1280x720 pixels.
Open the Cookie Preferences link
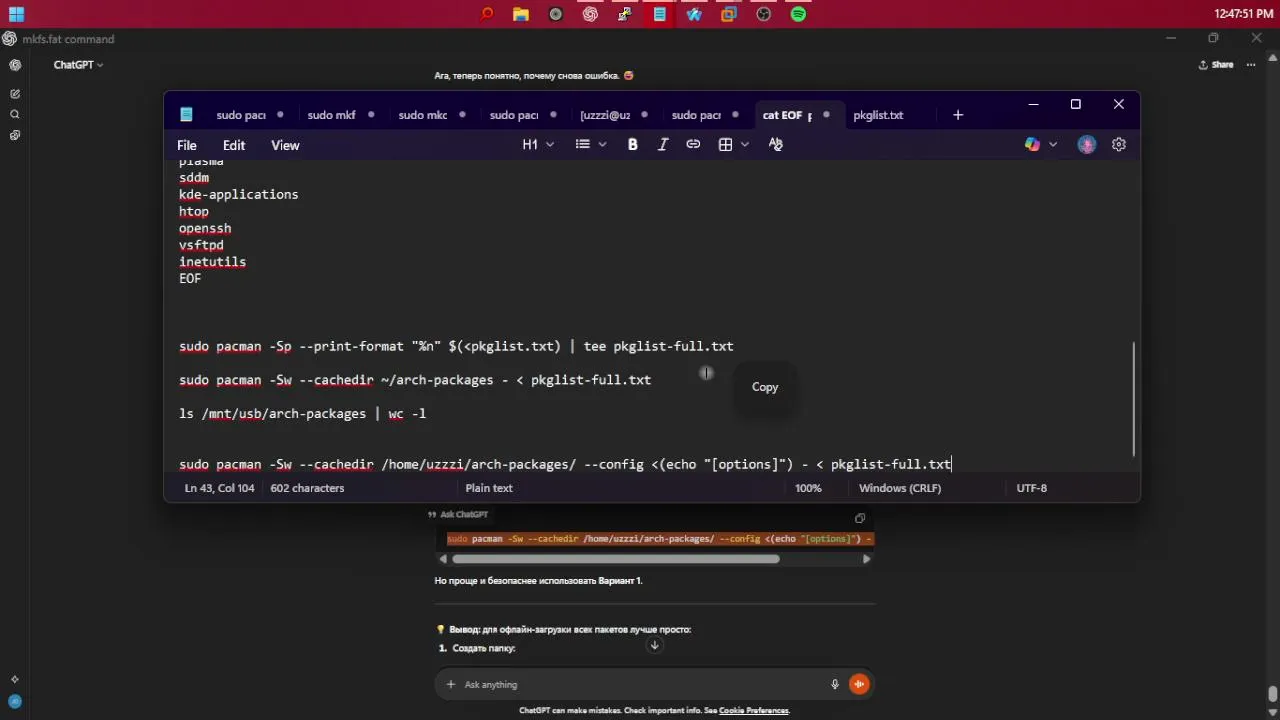[x=754, y=711]
